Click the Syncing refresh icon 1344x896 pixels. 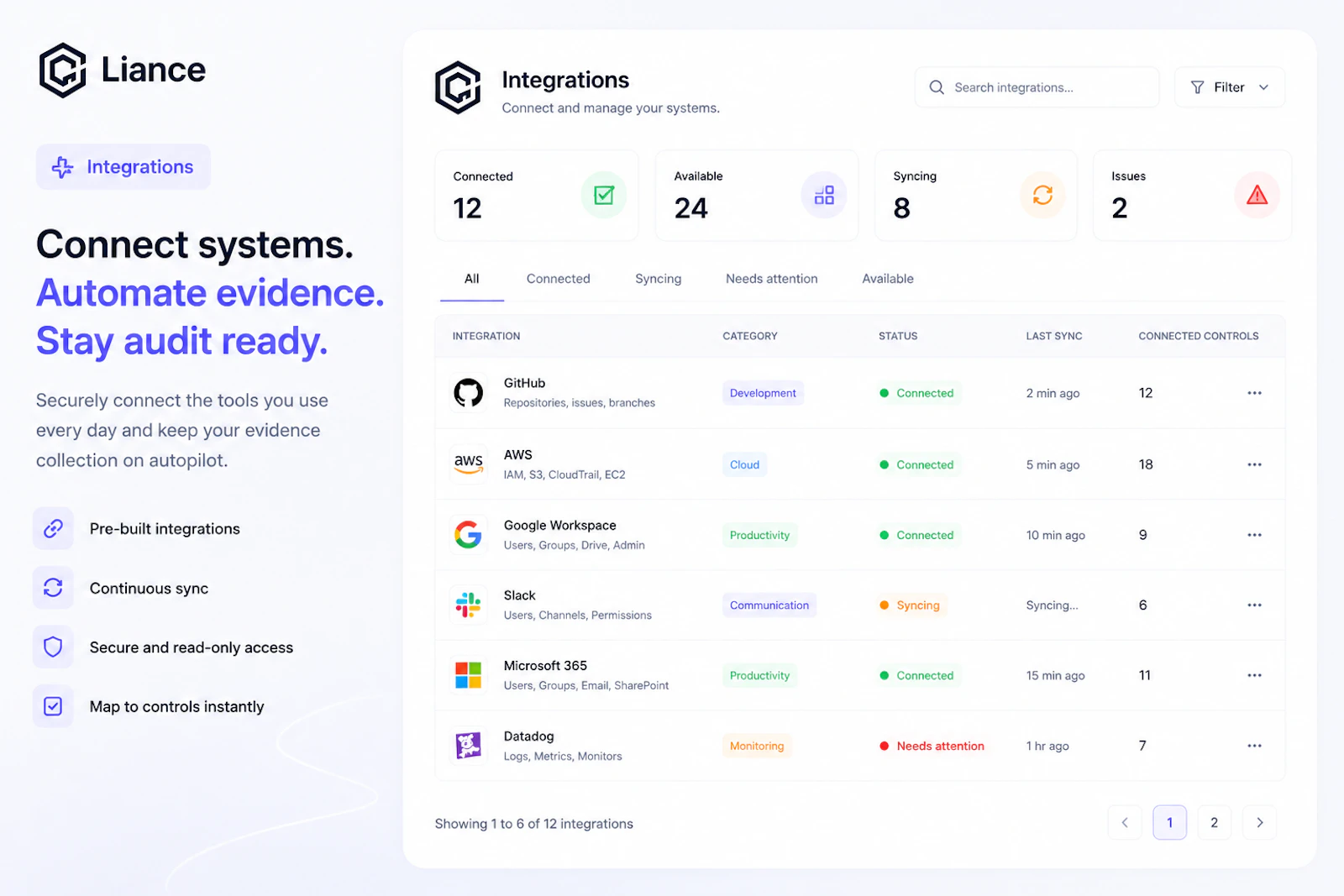1042,195
